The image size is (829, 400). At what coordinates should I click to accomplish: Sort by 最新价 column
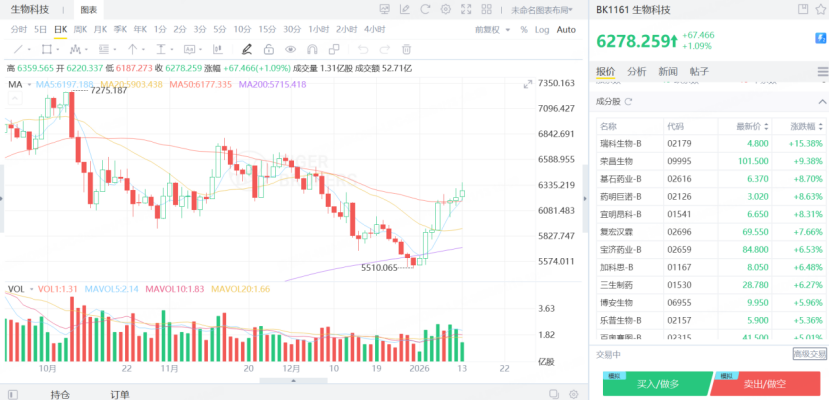click(x=750, y=127)
